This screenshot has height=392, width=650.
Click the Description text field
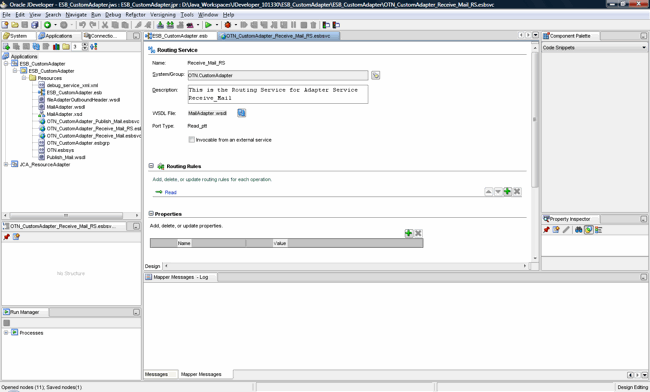click(x=278, y=94)
